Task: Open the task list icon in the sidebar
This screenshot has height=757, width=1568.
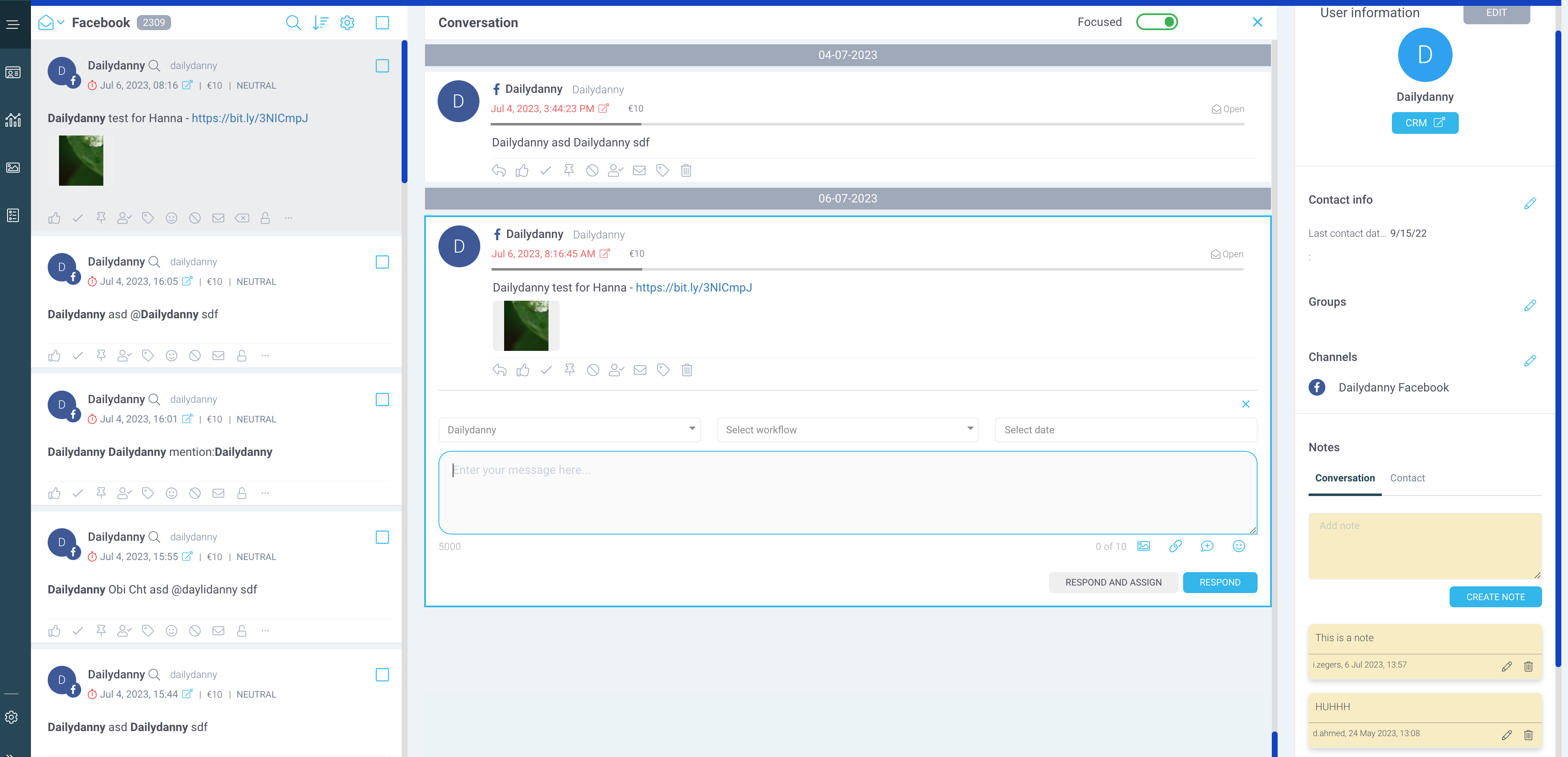Action: click(x=13, y=215)
